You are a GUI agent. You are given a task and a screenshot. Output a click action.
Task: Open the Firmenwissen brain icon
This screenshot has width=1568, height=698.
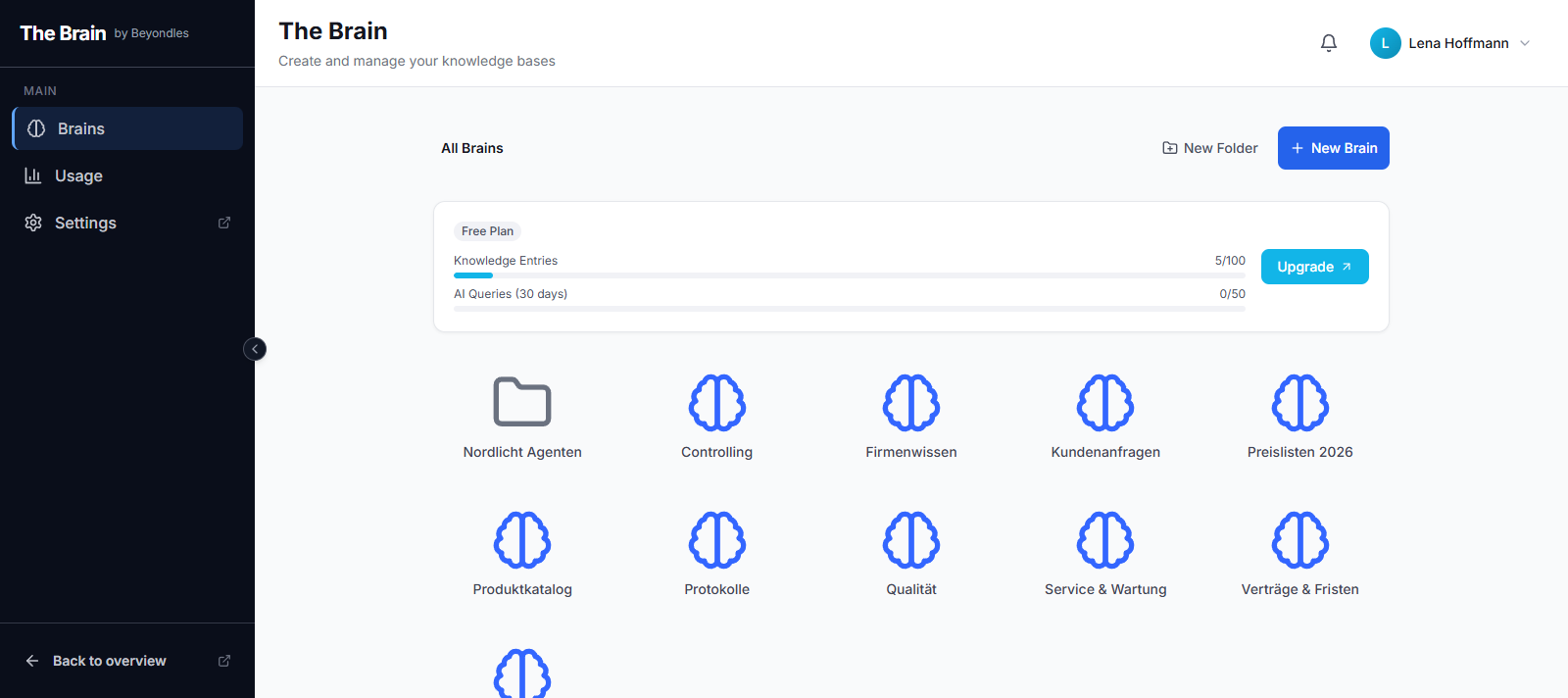[911, 402]
